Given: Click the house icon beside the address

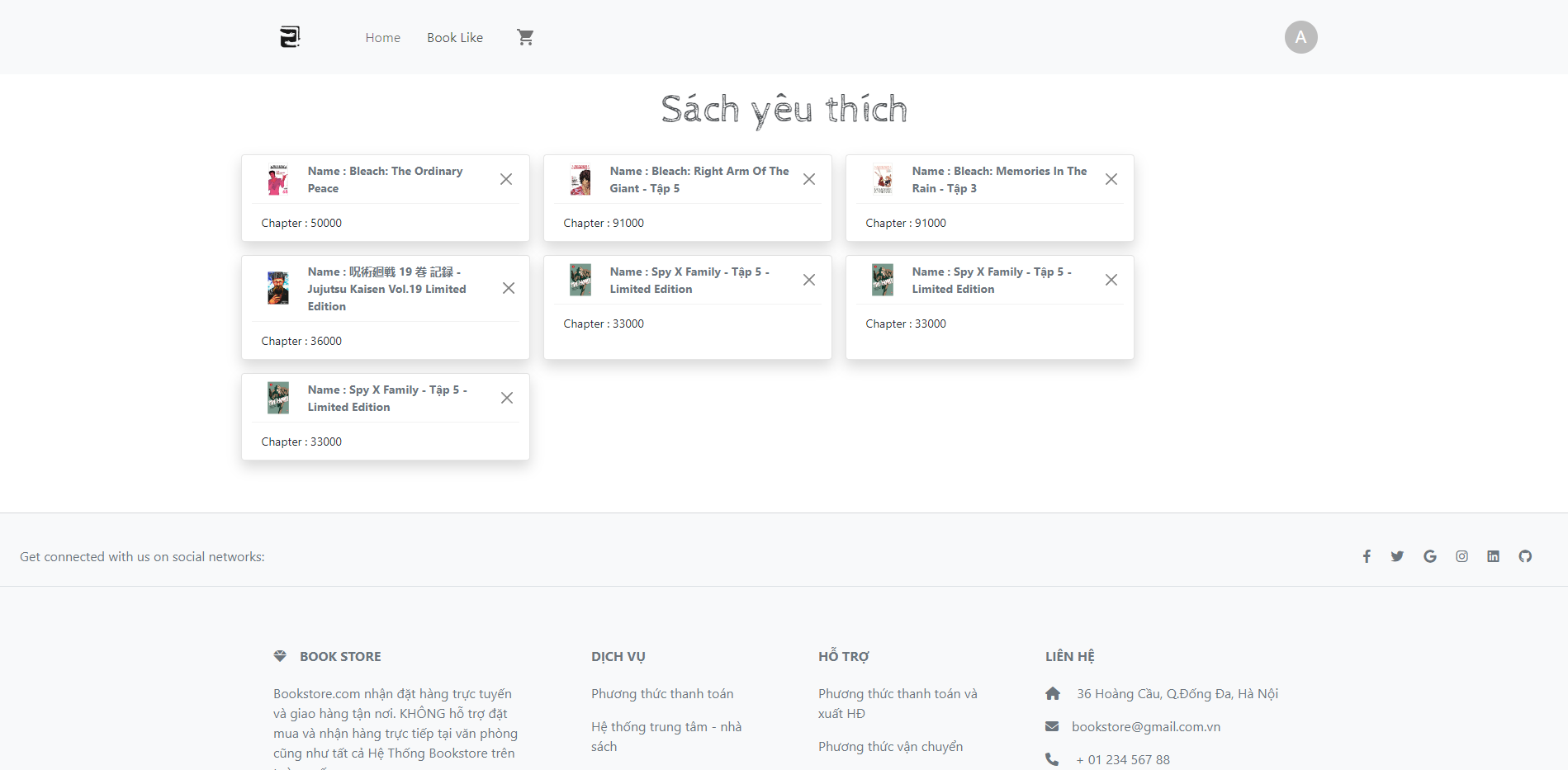Looking at the screenshot, I should pos(1053,693).
